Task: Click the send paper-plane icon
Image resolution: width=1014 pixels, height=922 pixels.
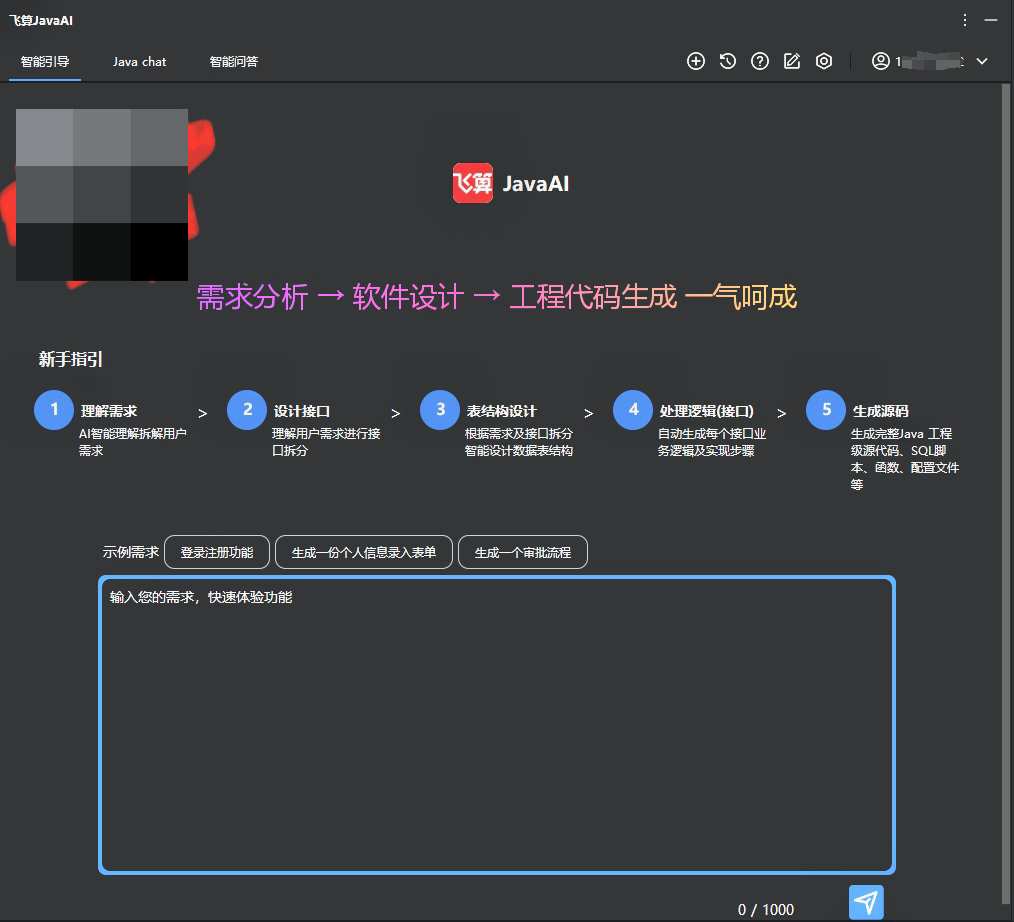Action: [866, 902]
